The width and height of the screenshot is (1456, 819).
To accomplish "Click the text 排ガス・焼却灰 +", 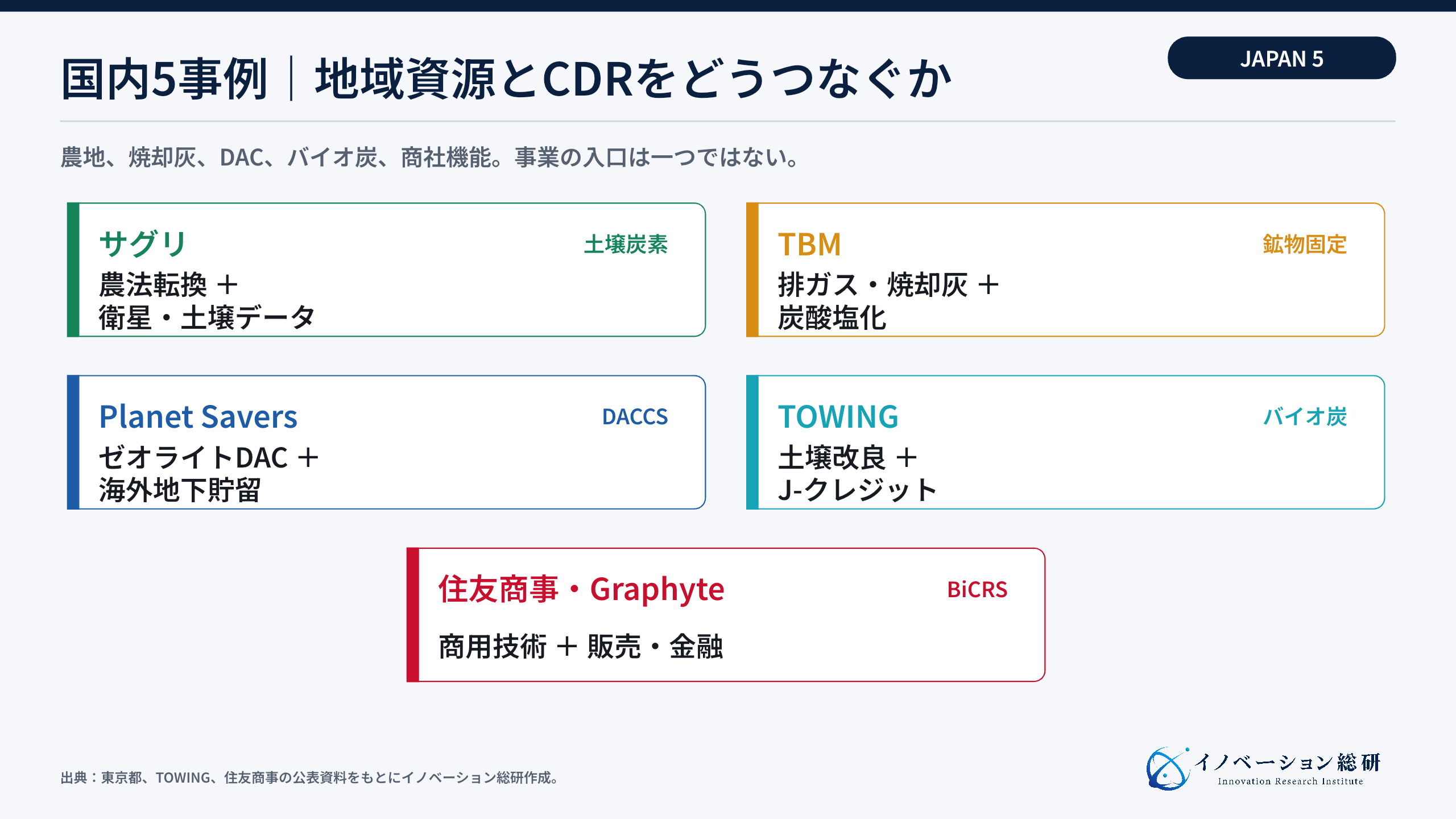I will 889,284.
